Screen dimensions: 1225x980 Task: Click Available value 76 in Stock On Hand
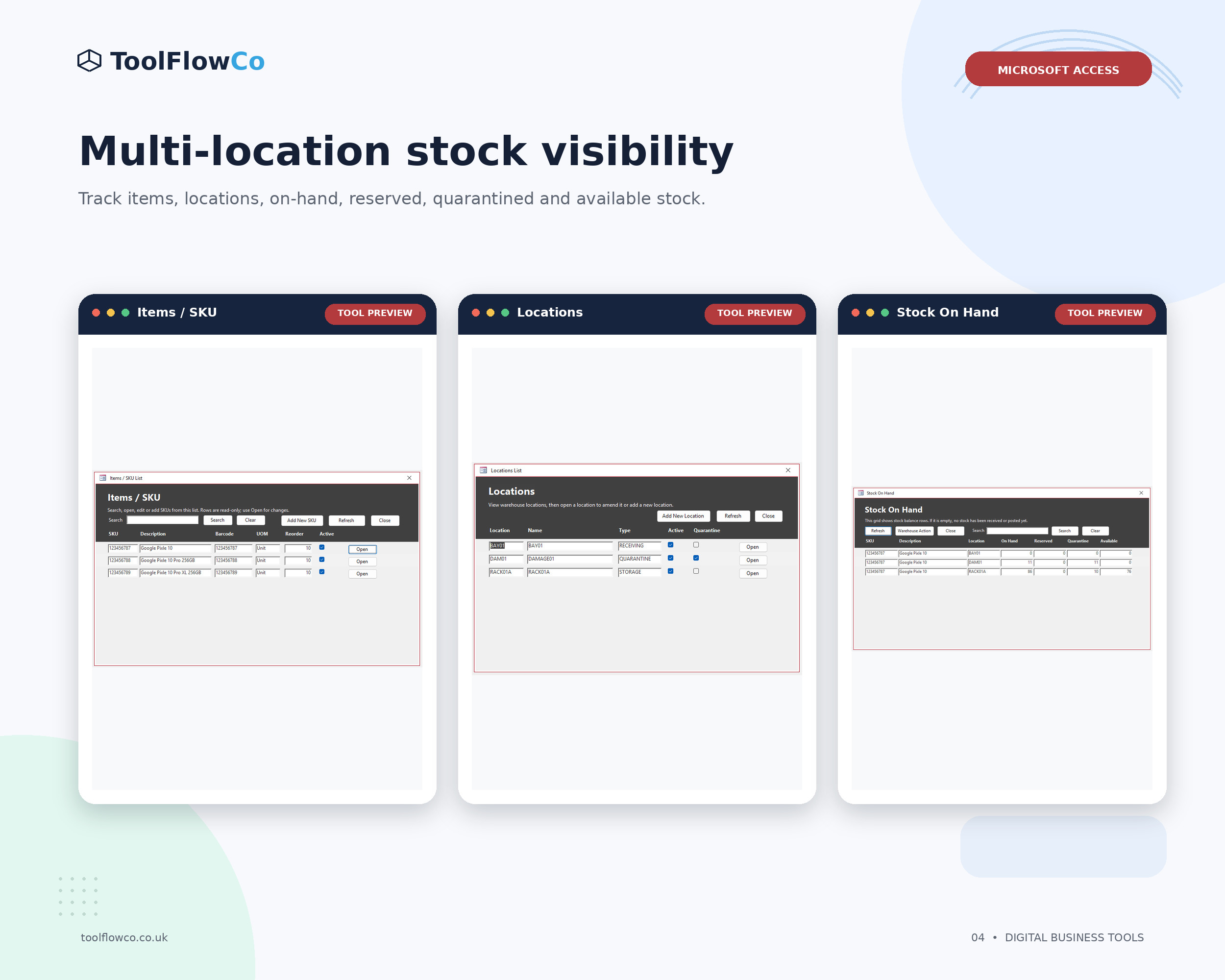click(1116, 571)
